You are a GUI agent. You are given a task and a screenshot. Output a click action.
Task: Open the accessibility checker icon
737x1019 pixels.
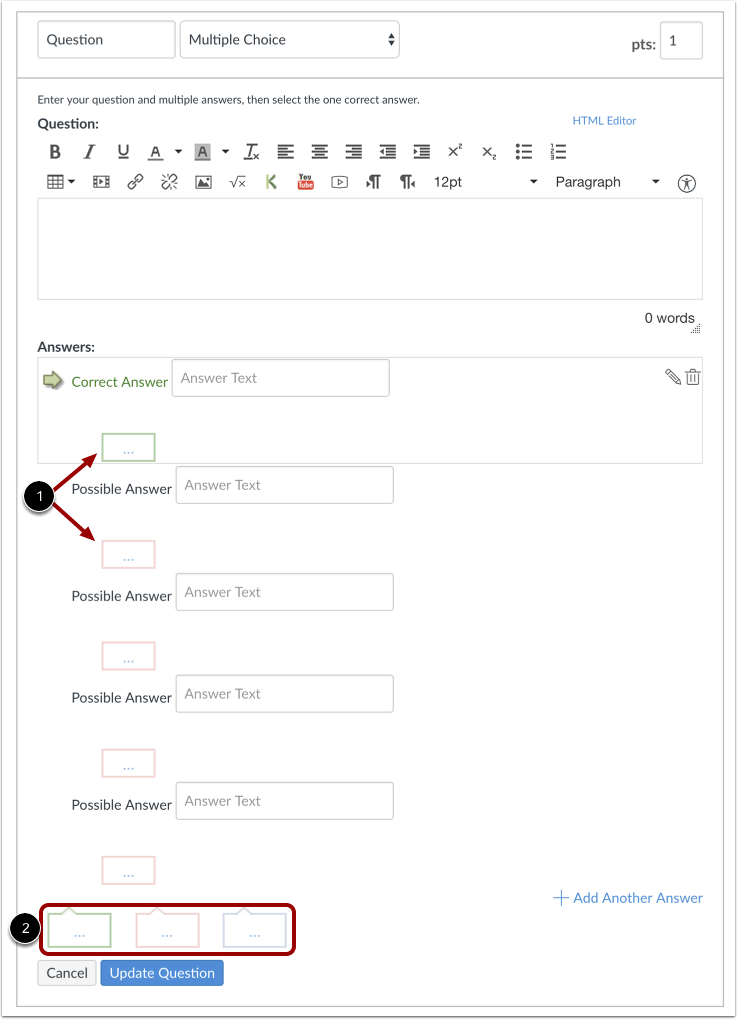pyautogui.click(x=686, y=183)
